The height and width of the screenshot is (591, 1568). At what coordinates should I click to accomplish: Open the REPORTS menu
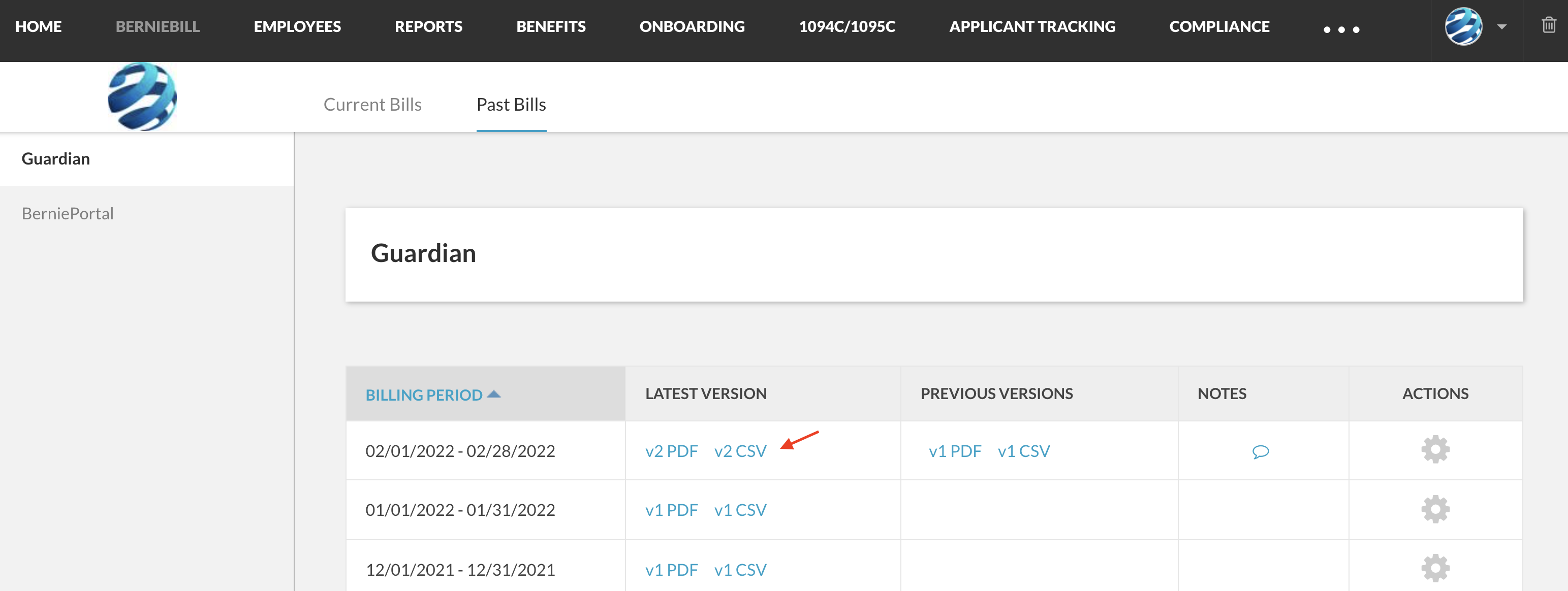pos(428,27)
